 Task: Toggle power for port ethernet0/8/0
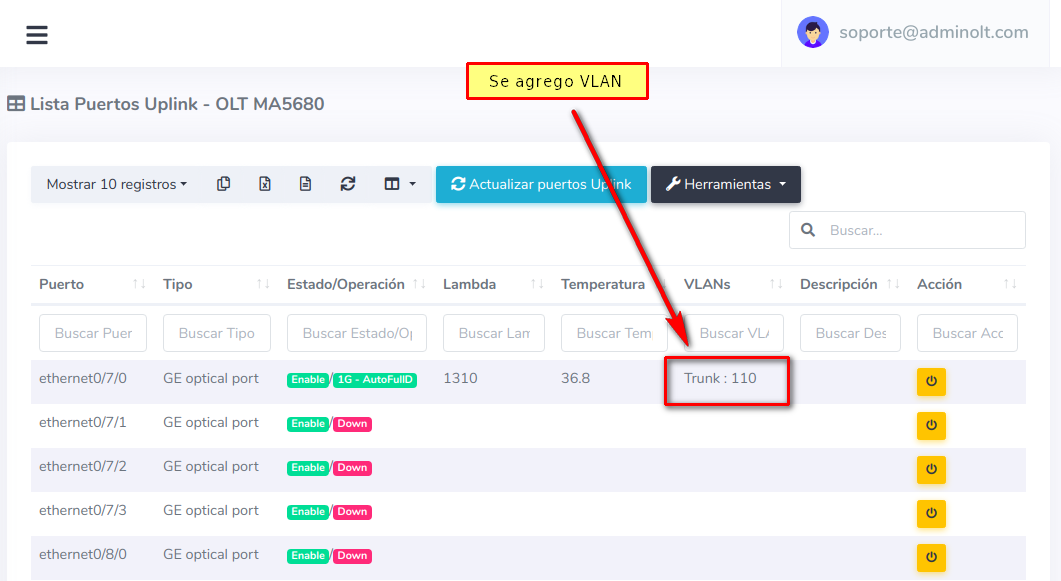point(931,557)
